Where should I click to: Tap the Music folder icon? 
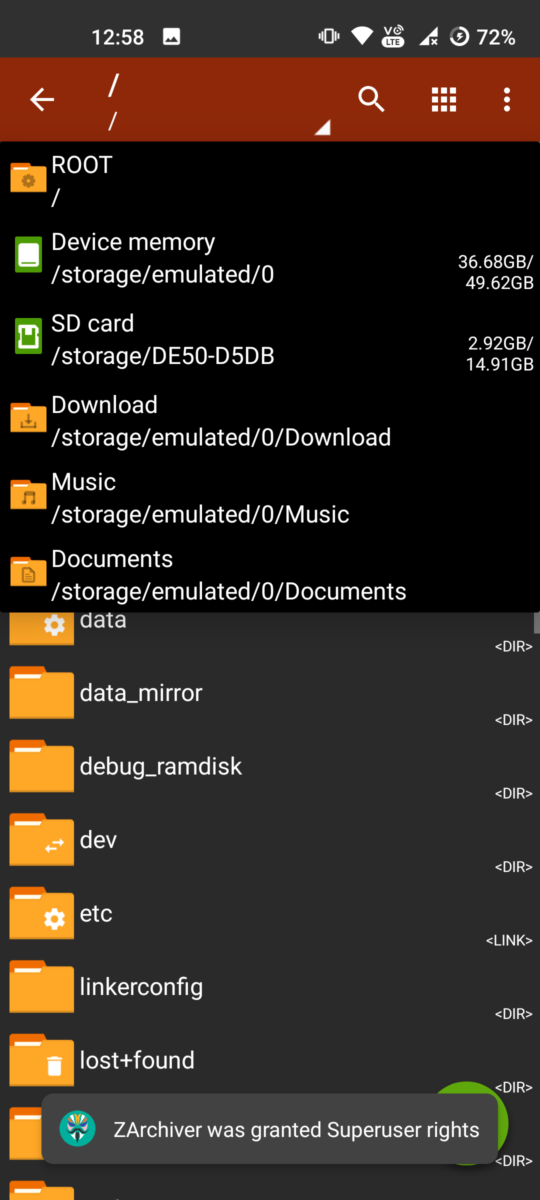[x=28, y=496]
